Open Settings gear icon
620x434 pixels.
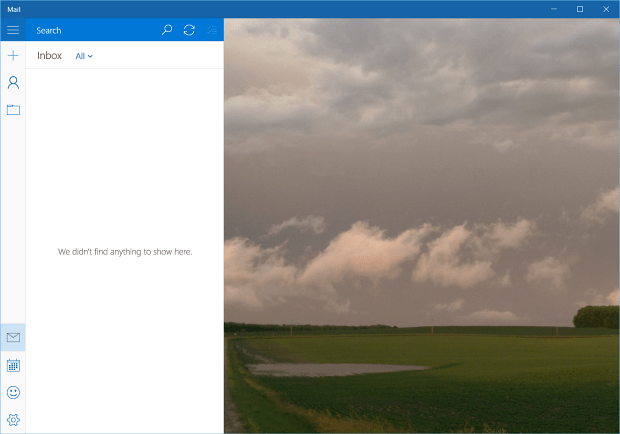[13, 419]
